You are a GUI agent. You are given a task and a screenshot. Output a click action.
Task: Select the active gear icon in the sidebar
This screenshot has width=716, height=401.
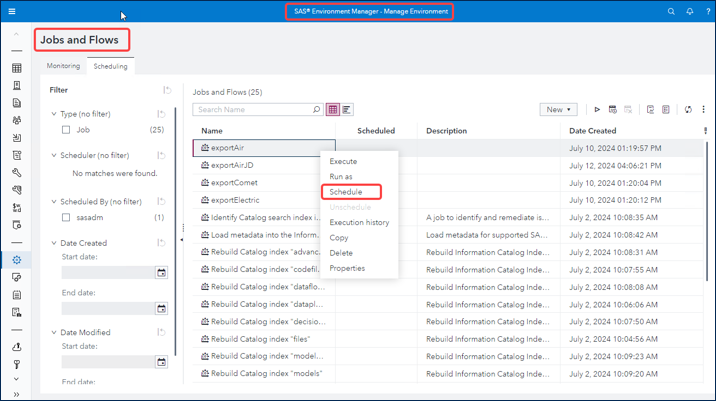pyautogui.click(x=17, y=260)
